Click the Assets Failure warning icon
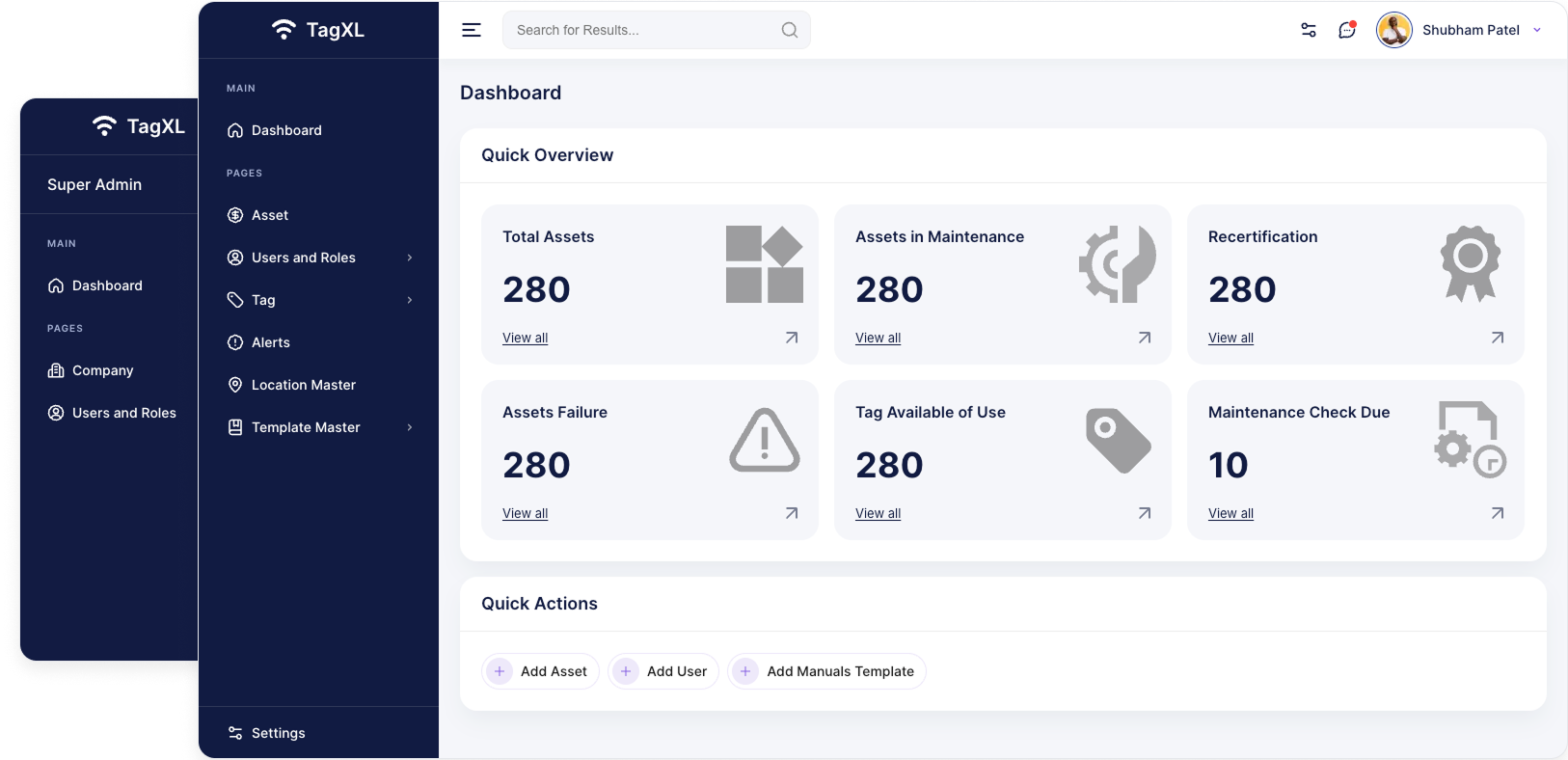1568x760 pixels. [765, 441]
